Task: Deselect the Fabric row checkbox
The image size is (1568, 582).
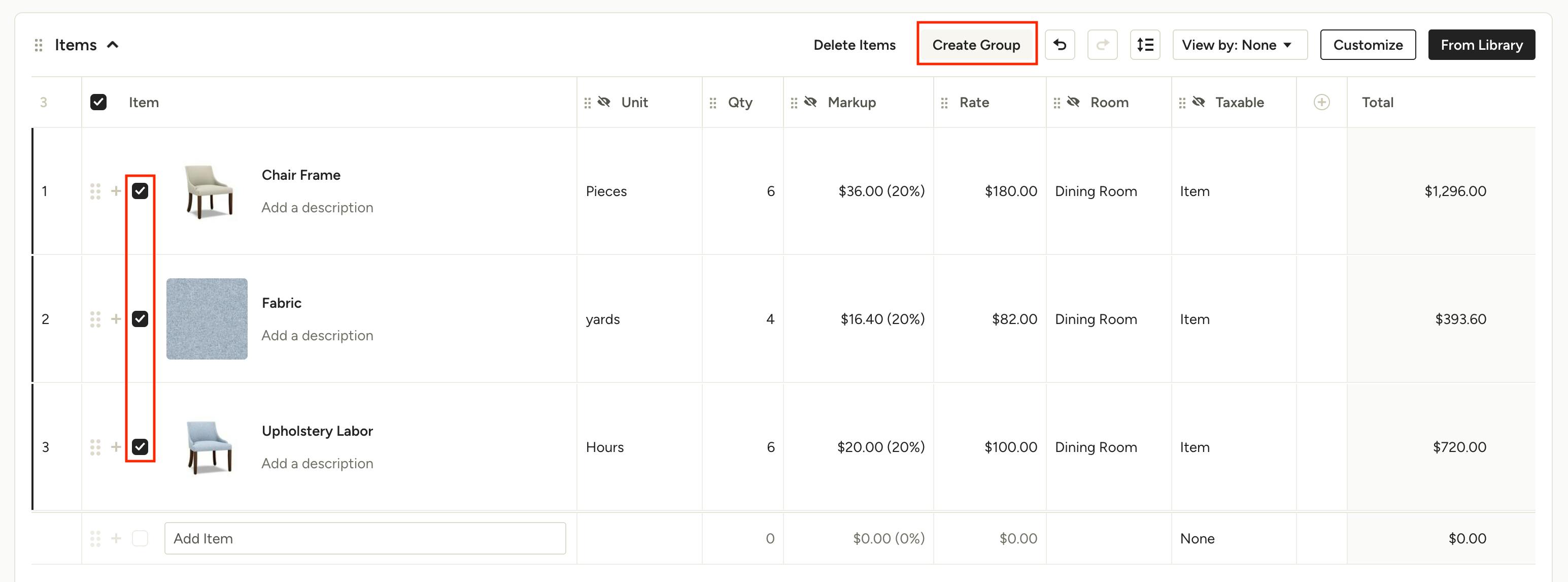Action: point(141,319)
